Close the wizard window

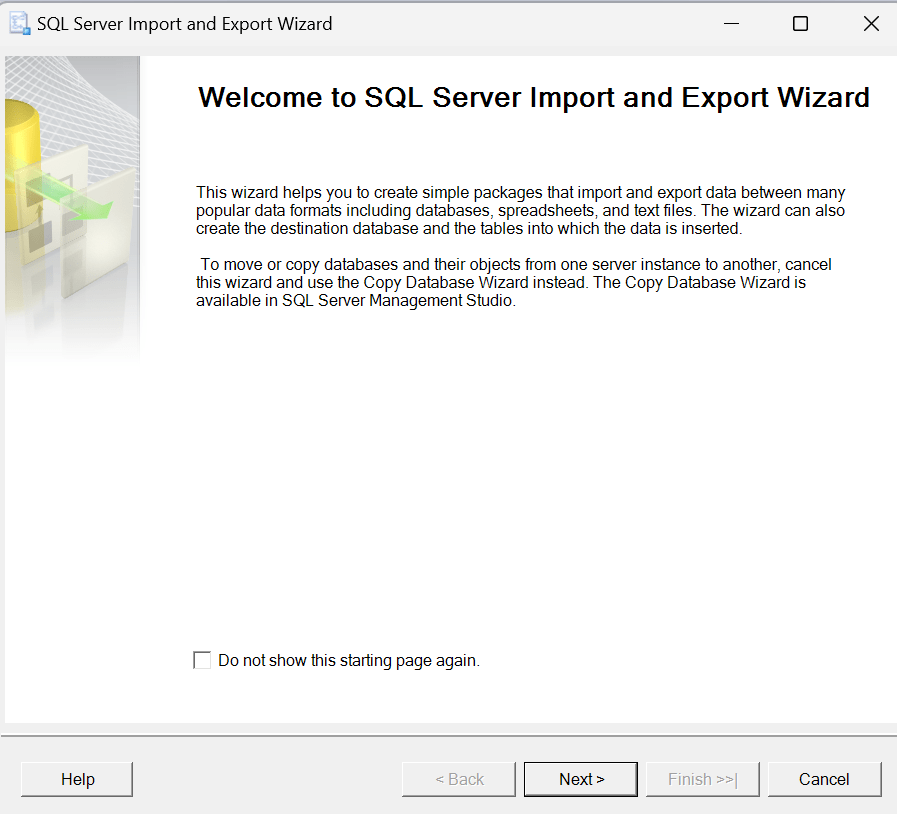coord(871,24)
